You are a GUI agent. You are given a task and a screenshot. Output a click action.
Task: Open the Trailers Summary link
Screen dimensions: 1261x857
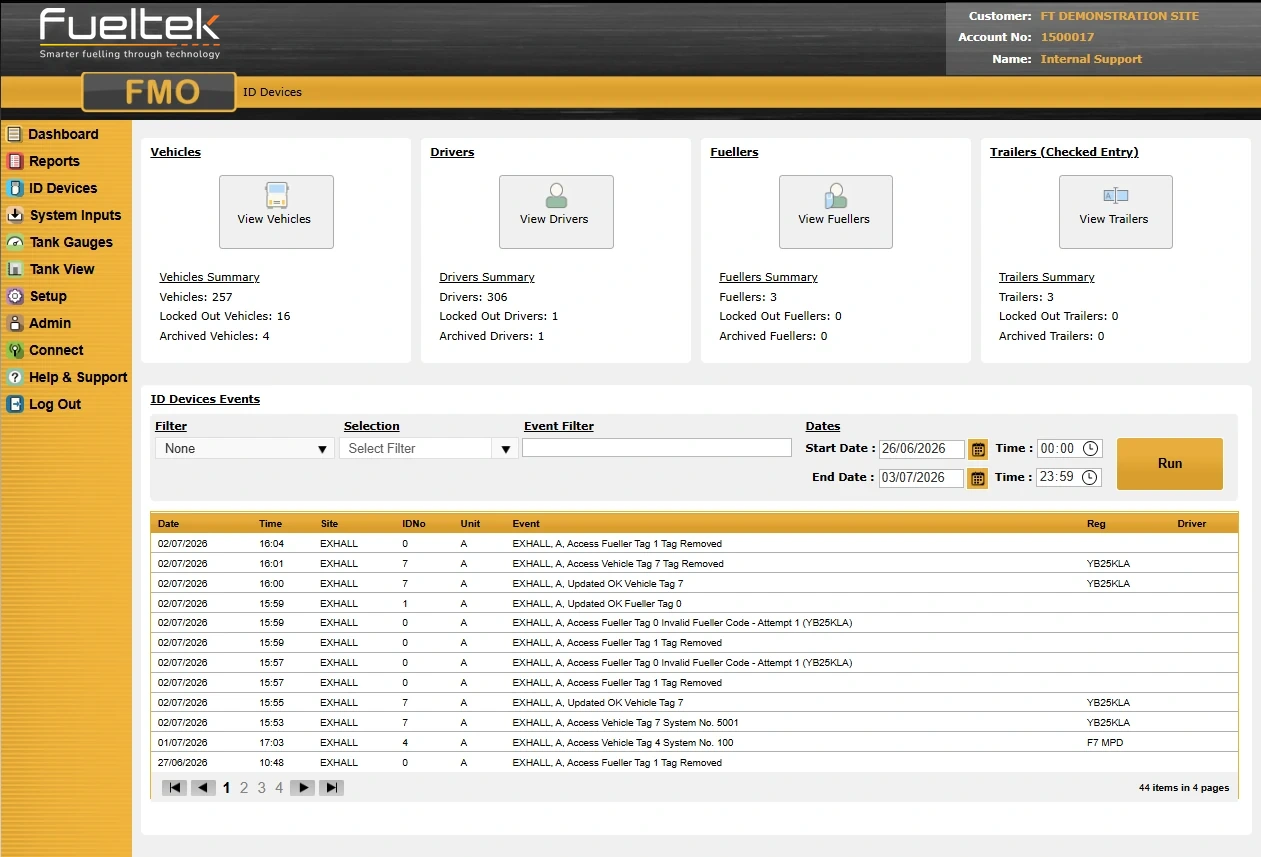[1046, 277]
